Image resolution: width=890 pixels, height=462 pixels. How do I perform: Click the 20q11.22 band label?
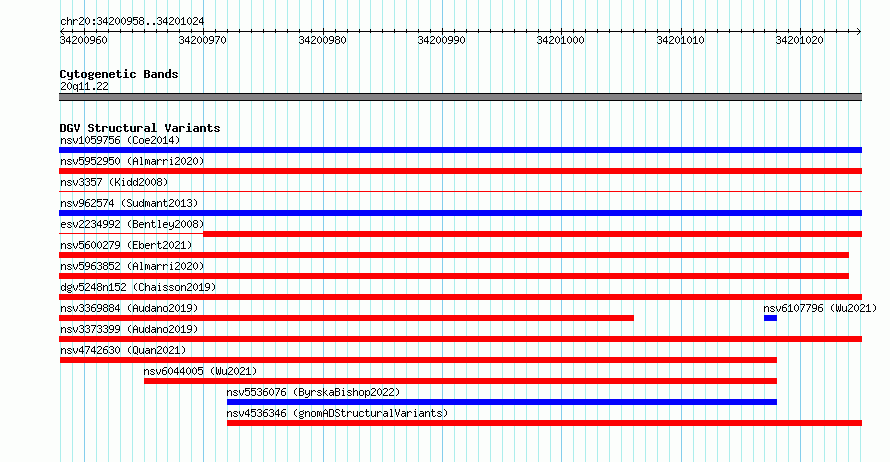pos(84,86)
